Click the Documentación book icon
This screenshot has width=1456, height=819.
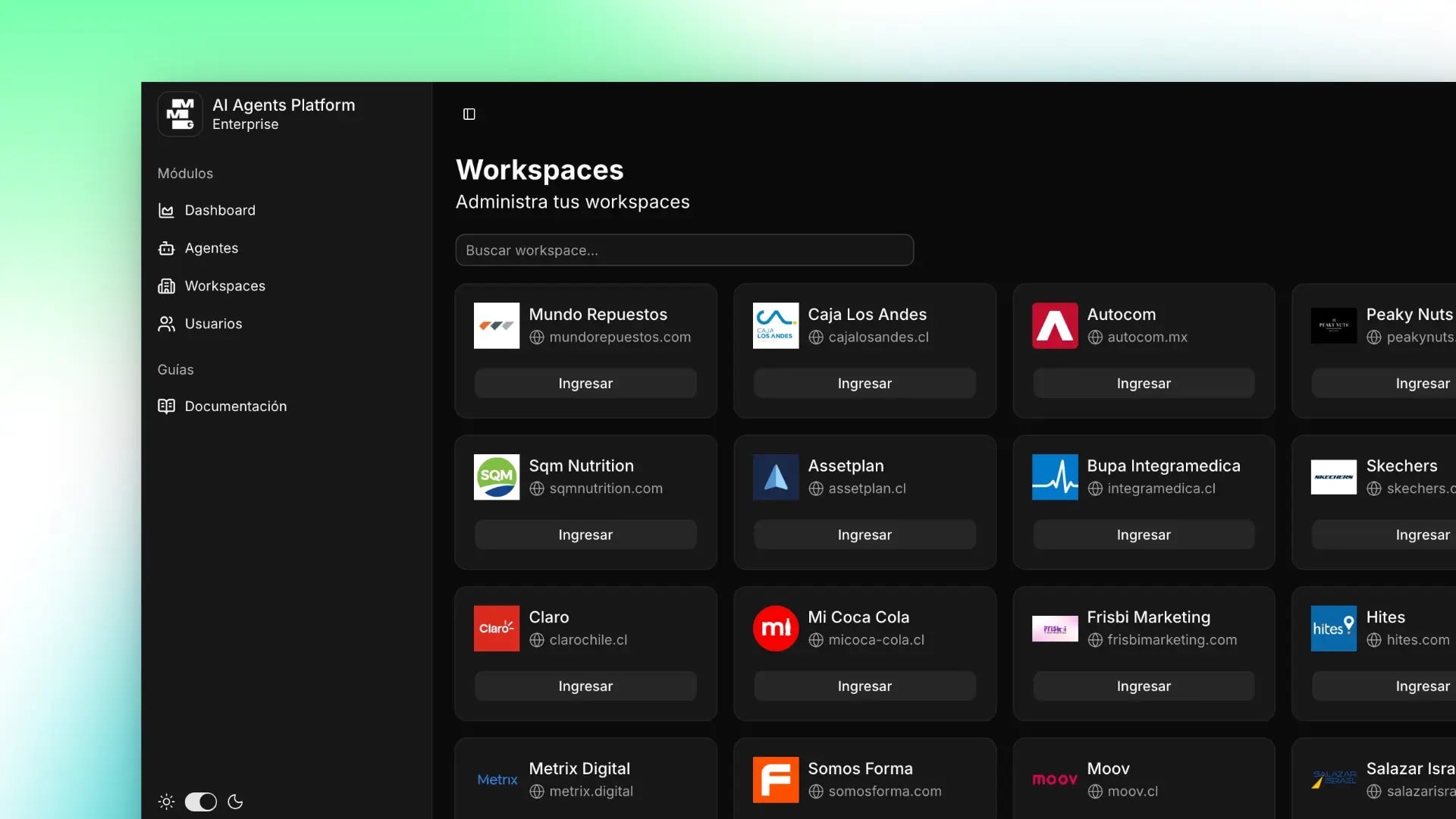166,406
